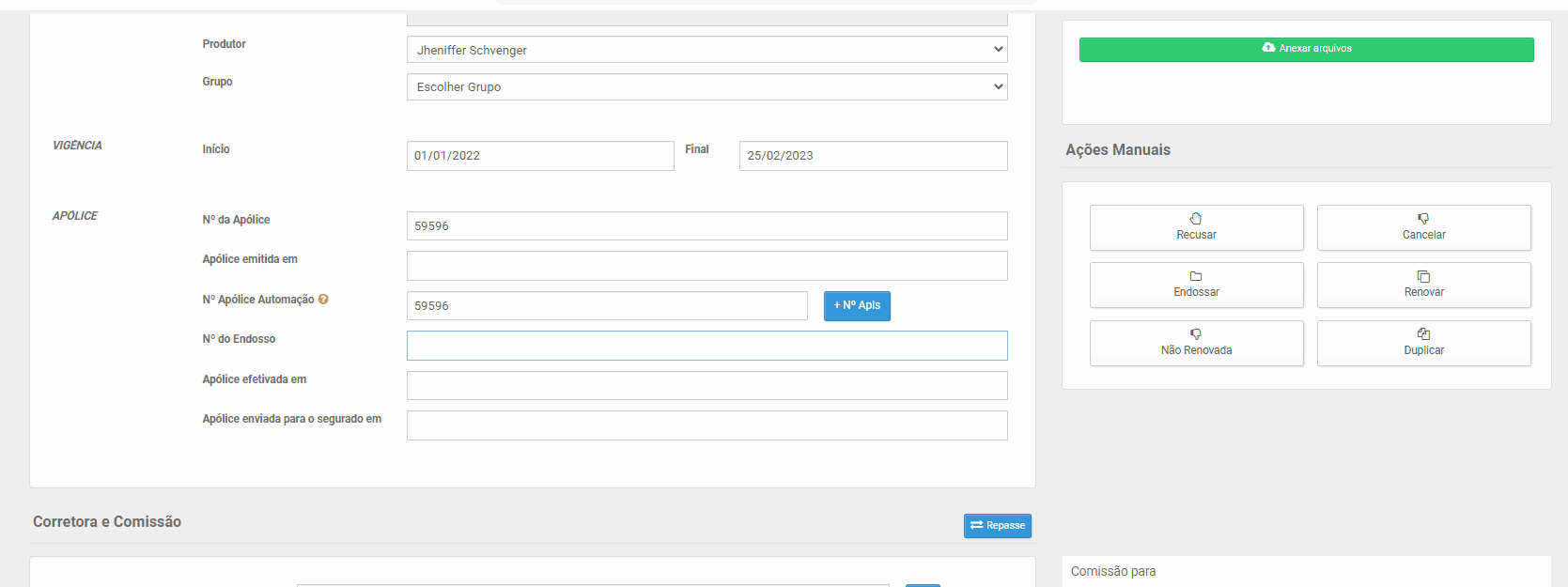Click Apólice enviada para o segurado em field
Viewport: 1568px width, 587px height.
pyautogui.click(x=706, y=425)
